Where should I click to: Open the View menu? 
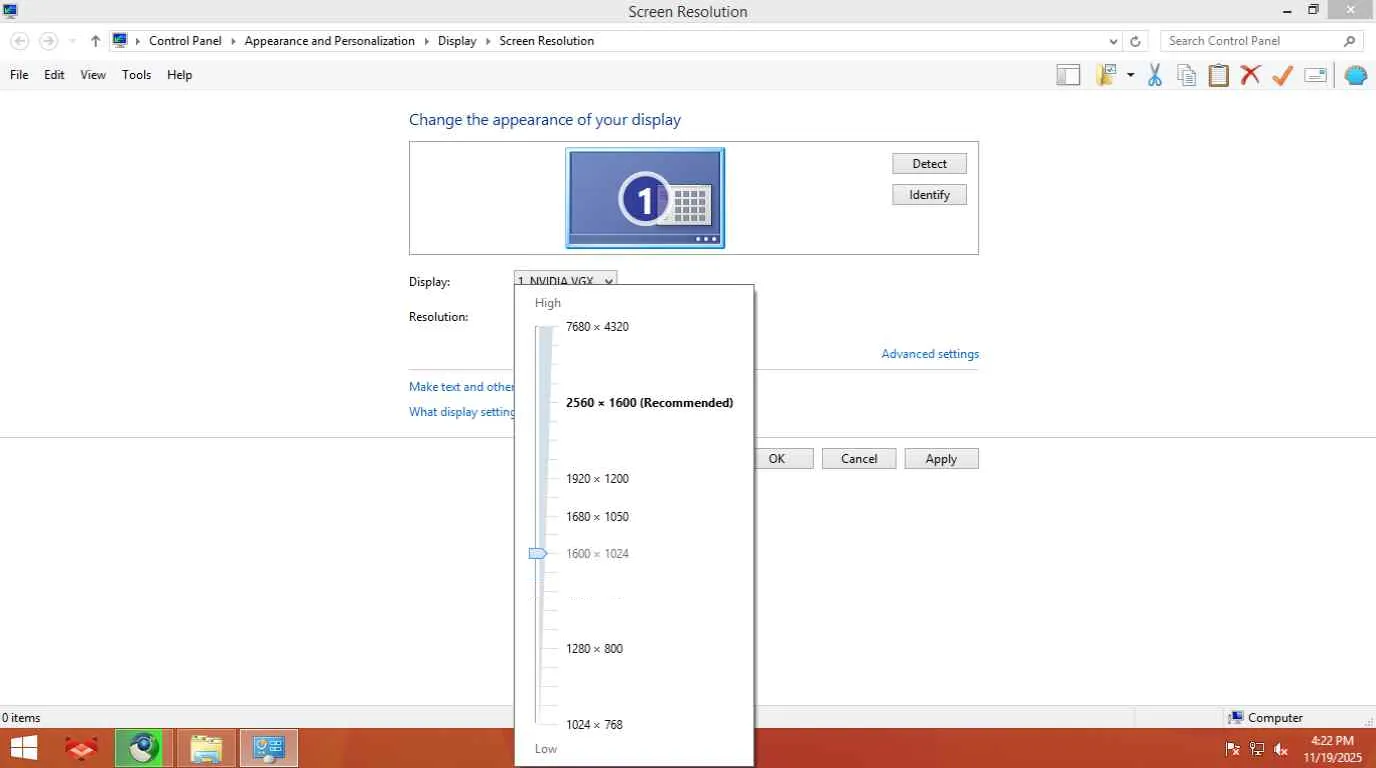tap(93, 75)
